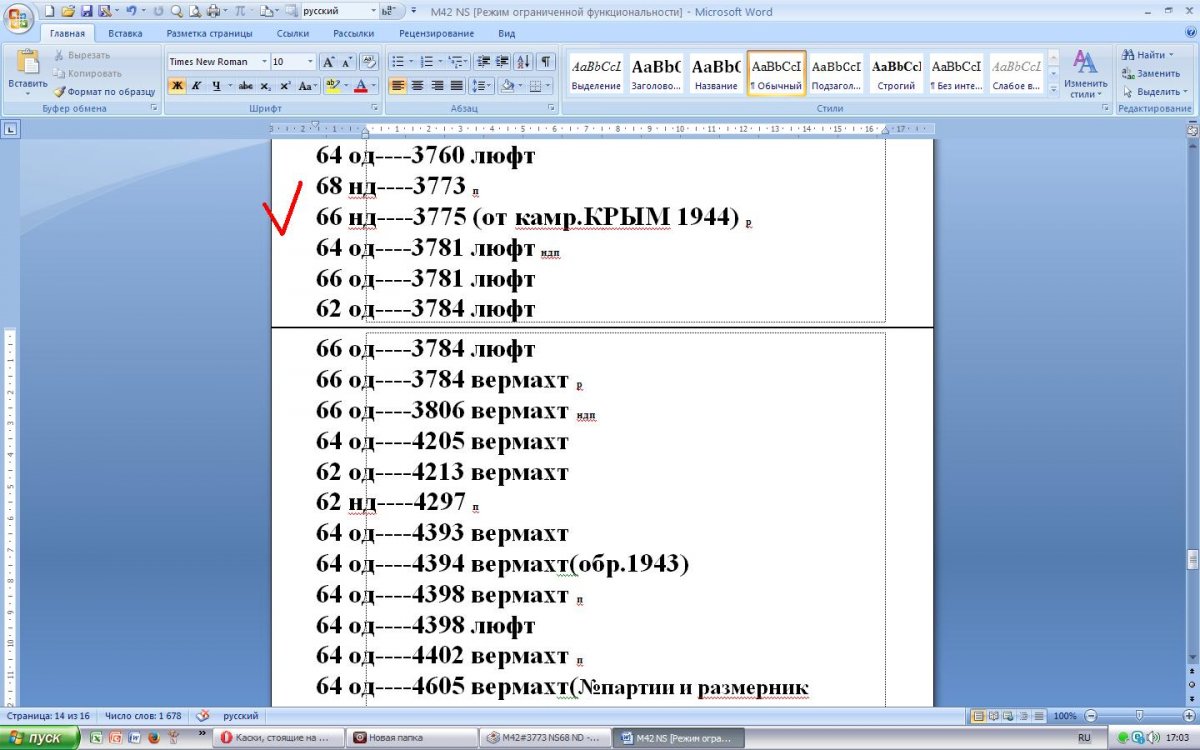This screenshot has height=750, width=1200.
Task: Open the Рецензирование tab
Action: (436, 33)
